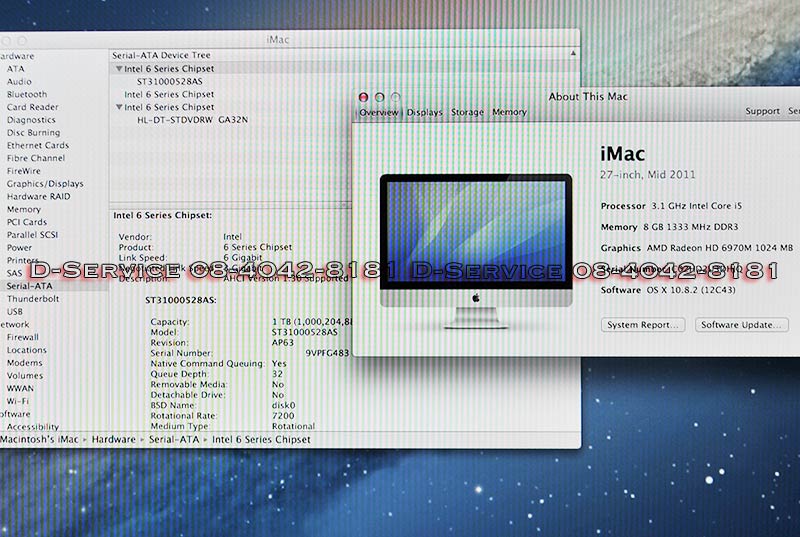
Task: Click Memory 8 GB 1333 MHz DDR3
Action: (669, 227)
